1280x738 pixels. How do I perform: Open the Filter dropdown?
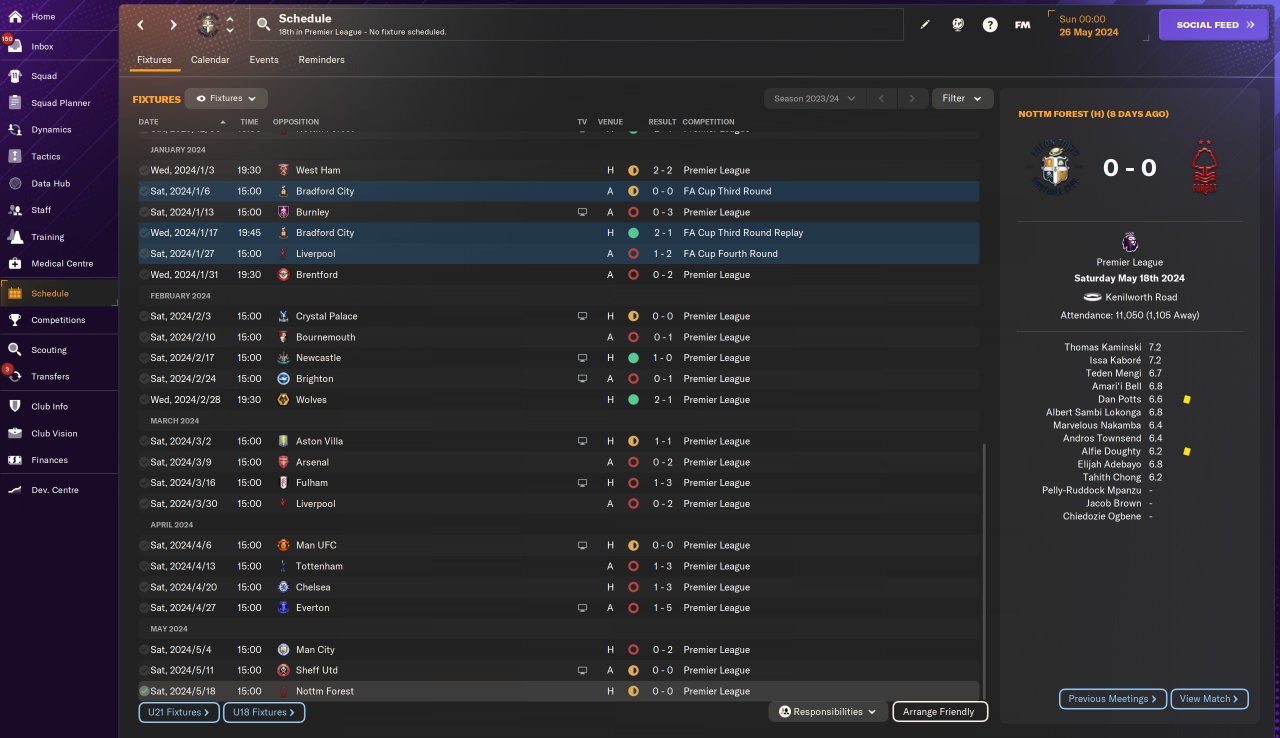963,98
